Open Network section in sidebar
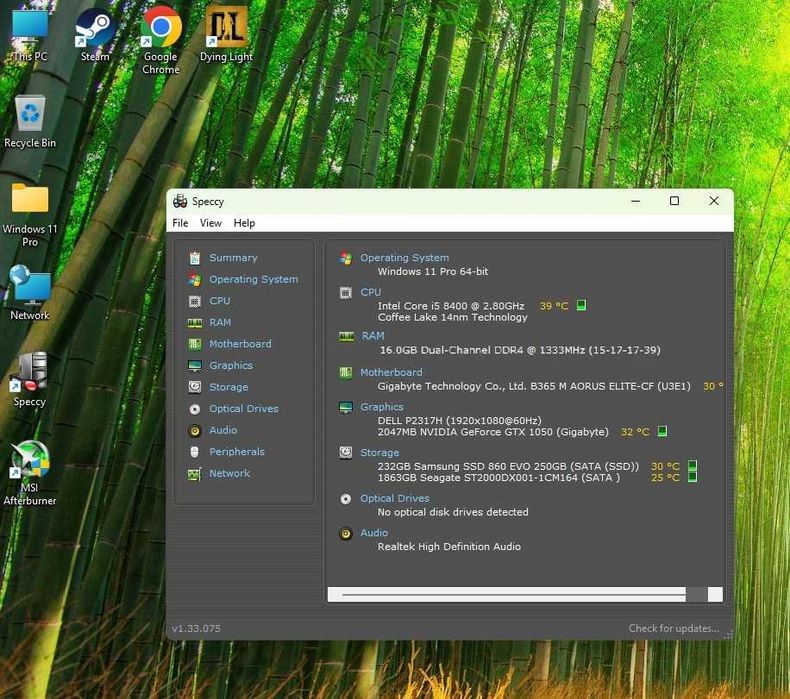790x699 pixels. click(x=229, y=474)
